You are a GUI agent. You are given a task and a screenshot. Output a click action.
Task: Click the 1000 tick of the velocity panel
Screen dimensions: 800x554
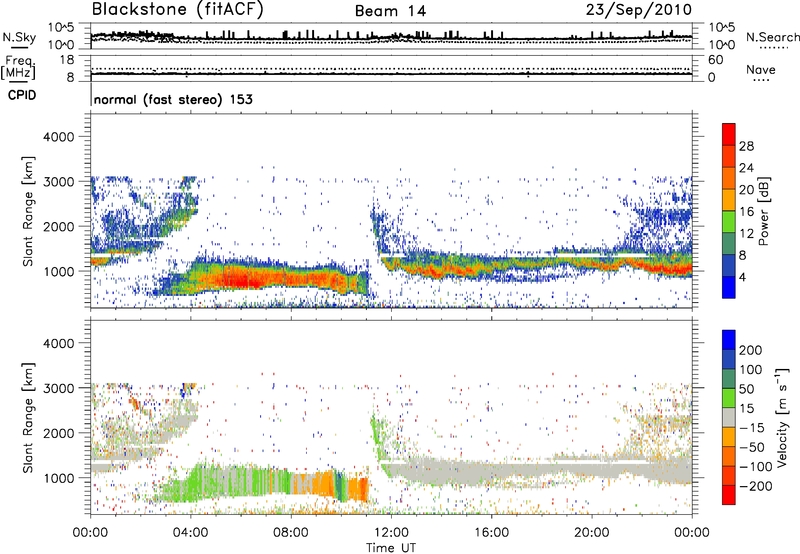(x=59, y=478)
